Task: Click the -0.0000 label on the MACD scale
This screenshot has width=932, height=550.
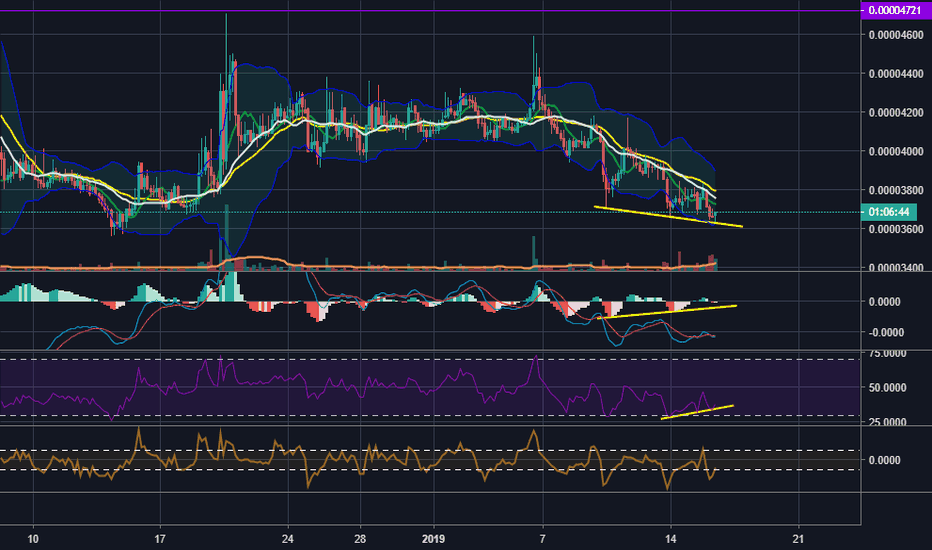Action: (886, 332)
